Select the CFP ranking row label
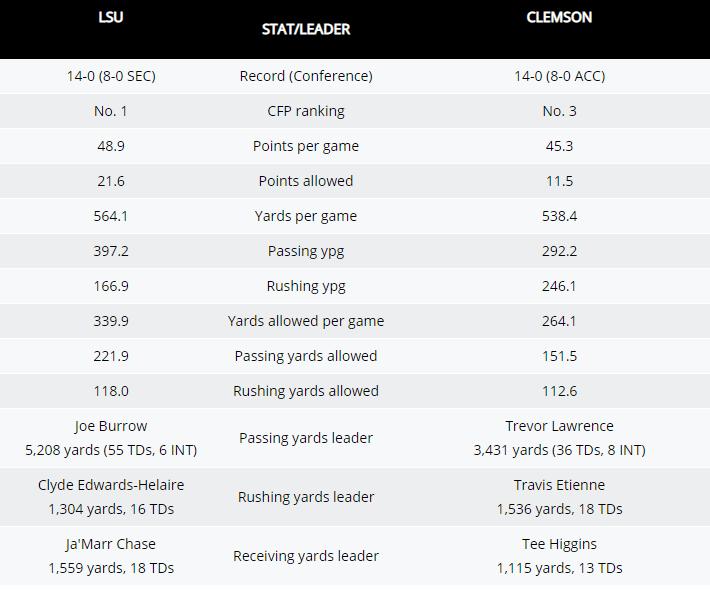 tap(306, 111)
